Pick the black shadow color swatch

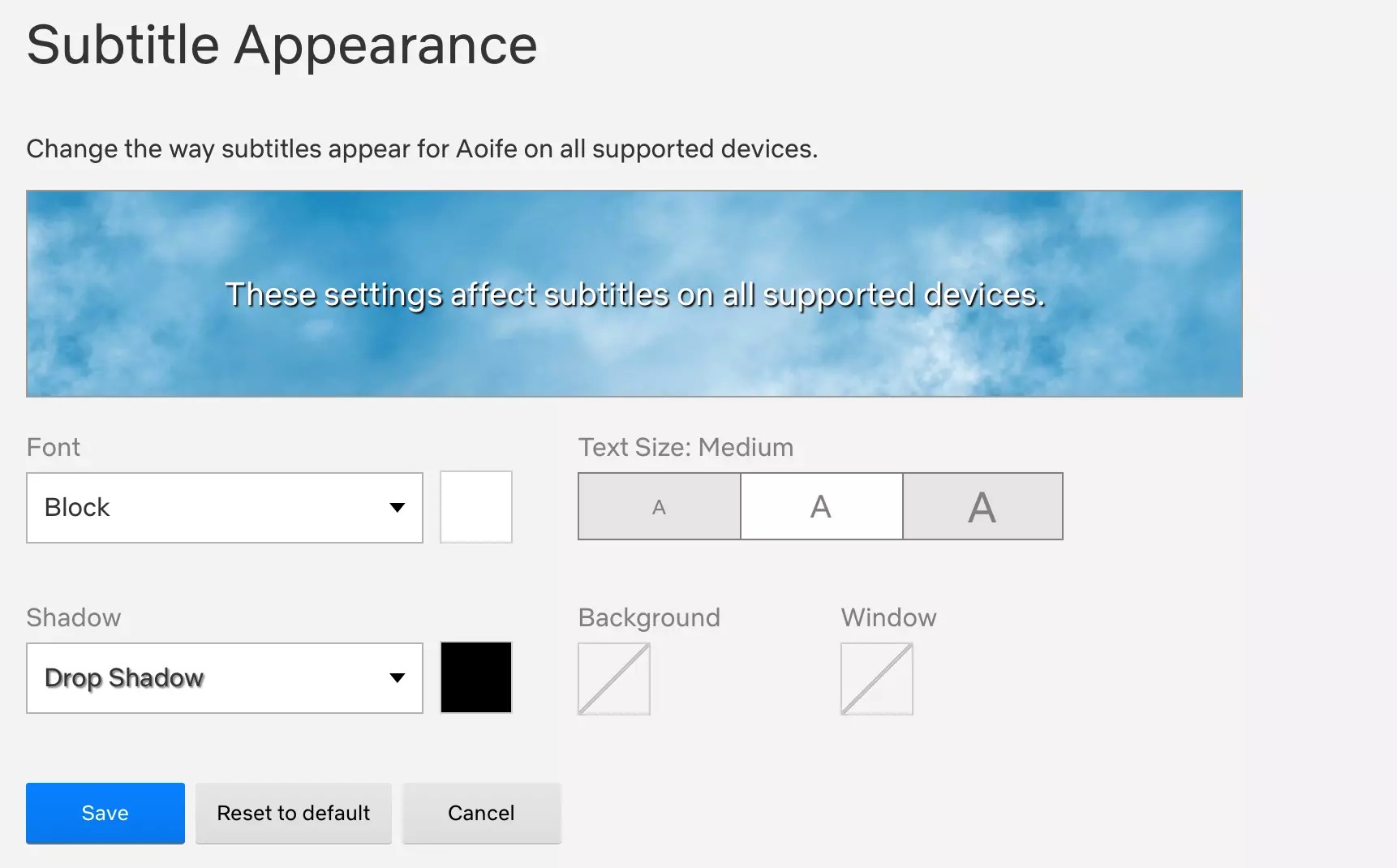[x=476, y=677]
